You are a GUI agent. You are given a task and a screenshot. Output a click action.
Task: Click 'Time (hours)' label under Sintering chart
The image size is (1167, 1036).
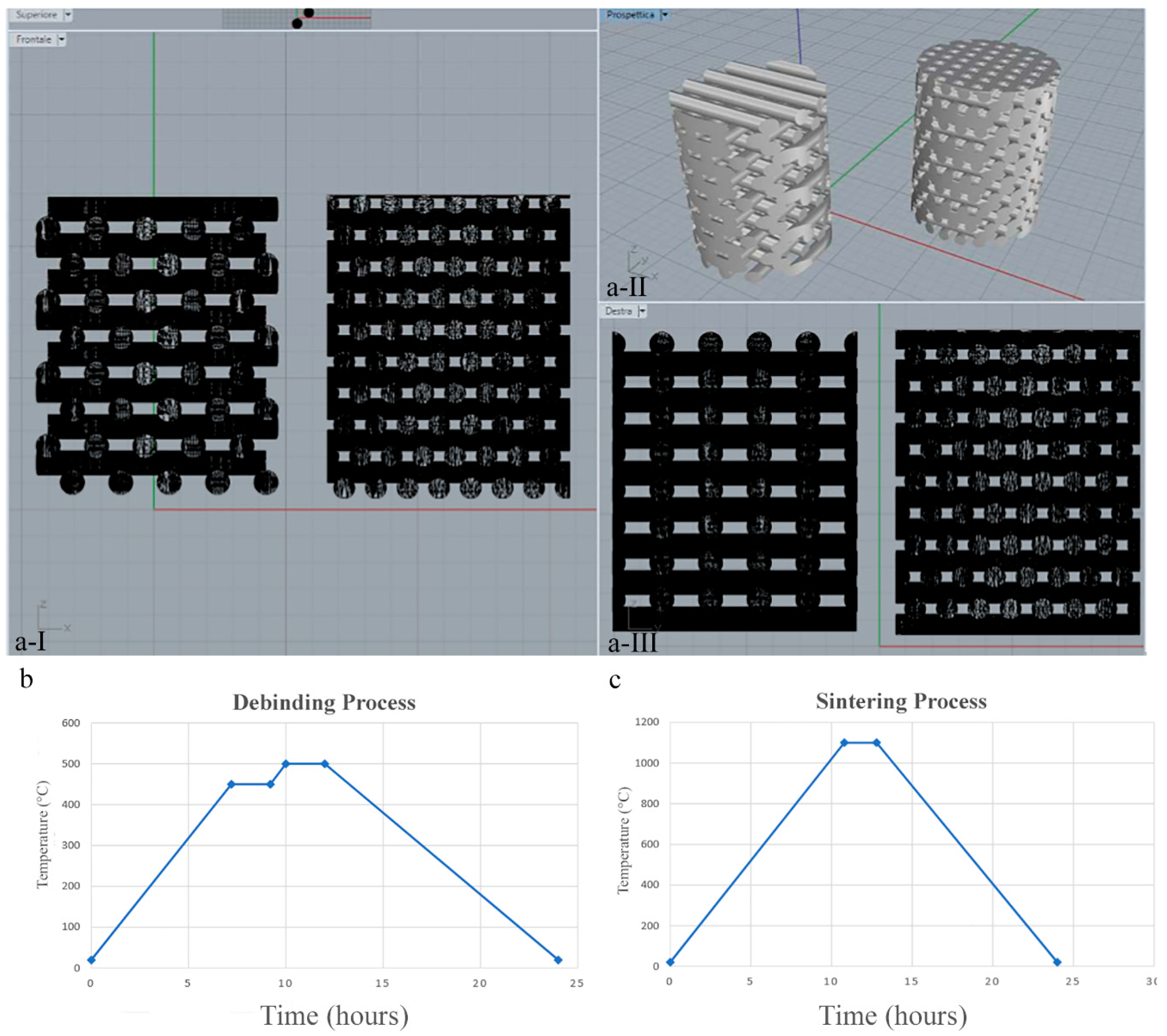click(x=893, y=1016)
